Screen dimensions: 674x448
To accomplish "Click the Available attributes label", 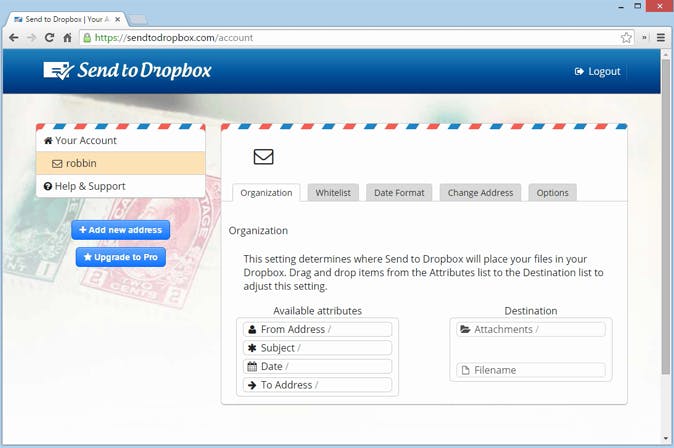I will pyautogui.click(x=318, y=311).
